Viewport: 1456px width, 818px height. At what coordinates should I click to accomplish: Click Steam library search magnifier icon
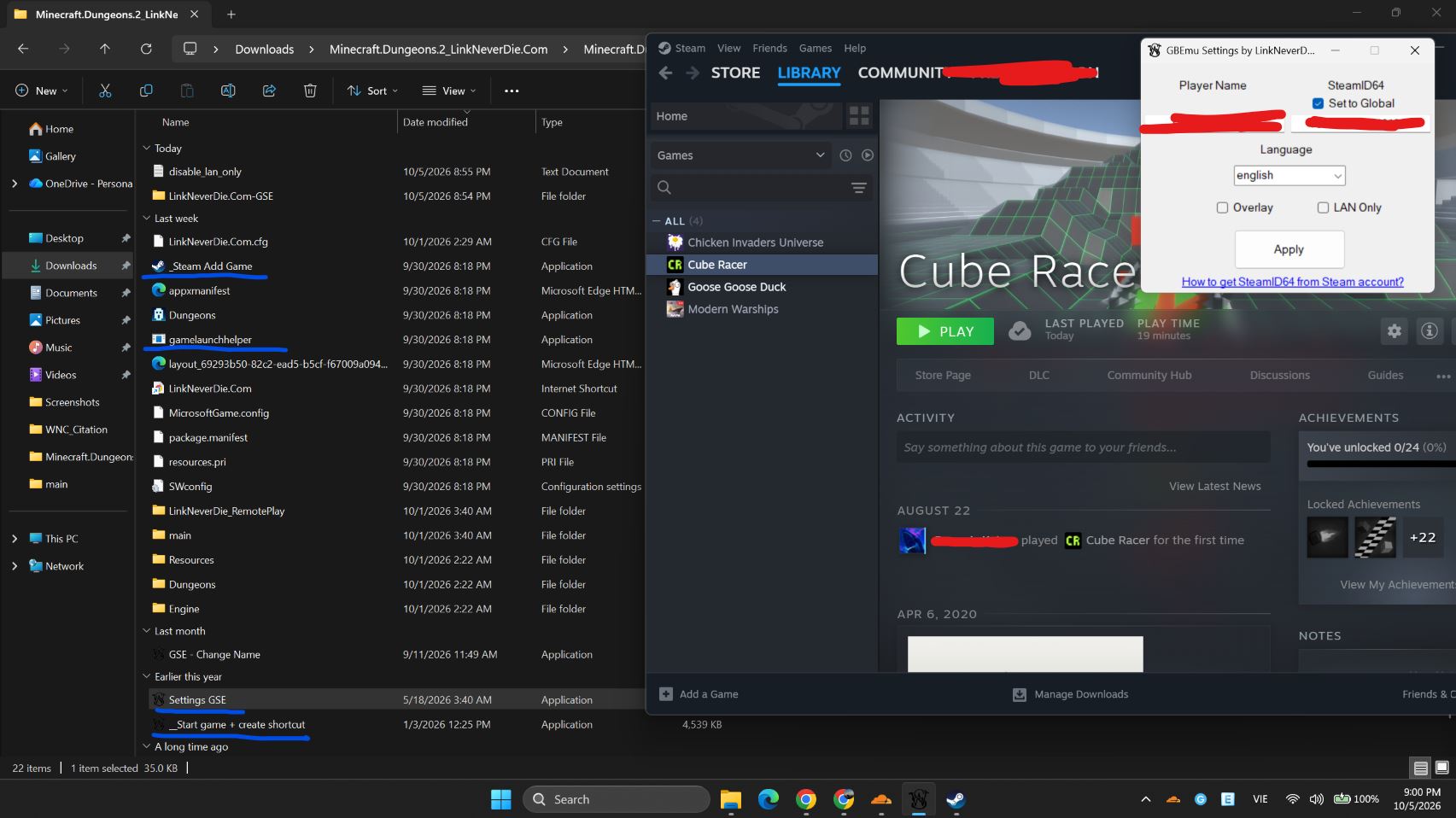pos(664,187)
